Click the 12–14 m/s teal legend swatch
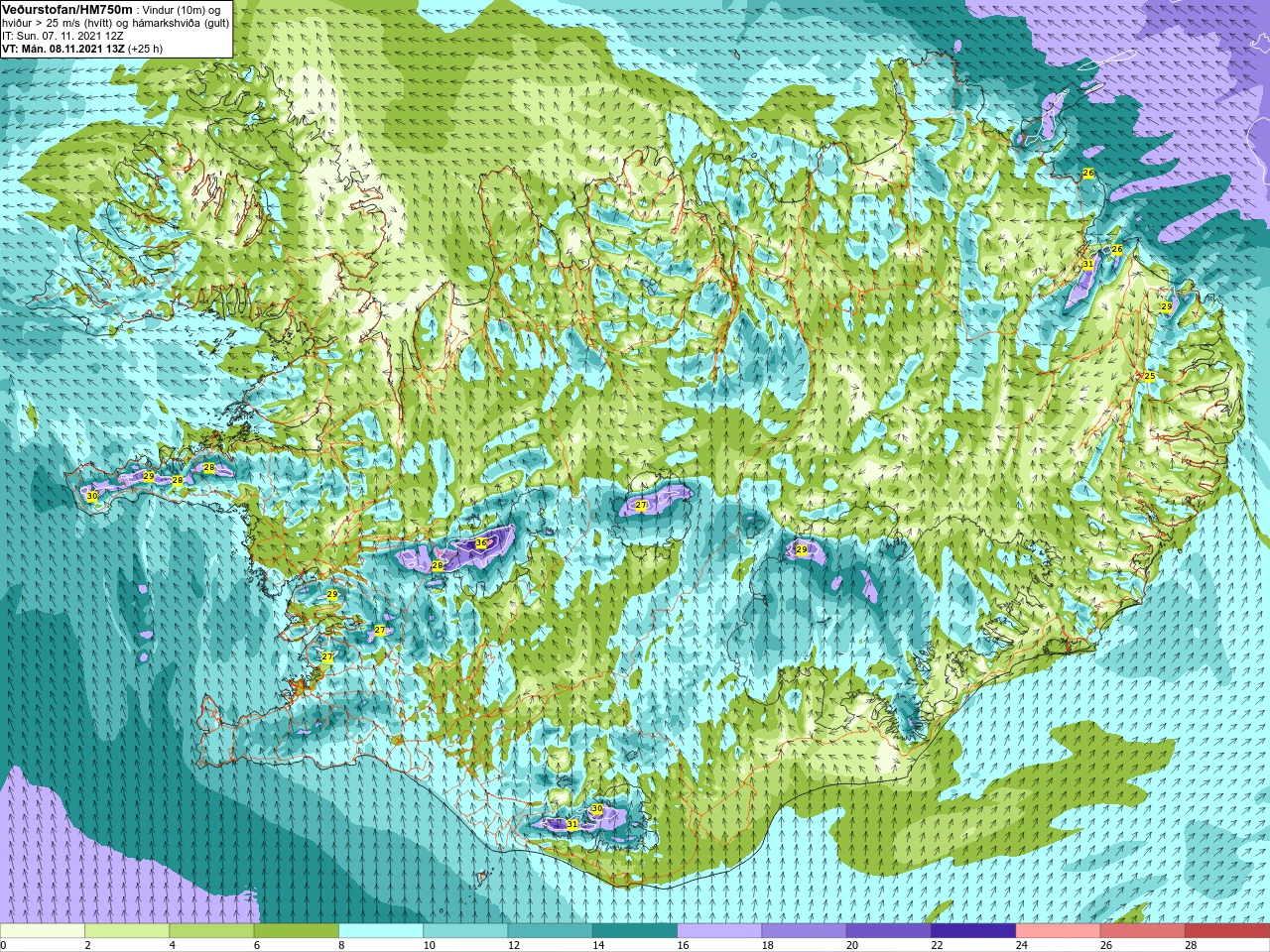 pyautogui.click(x=550, y=931)
